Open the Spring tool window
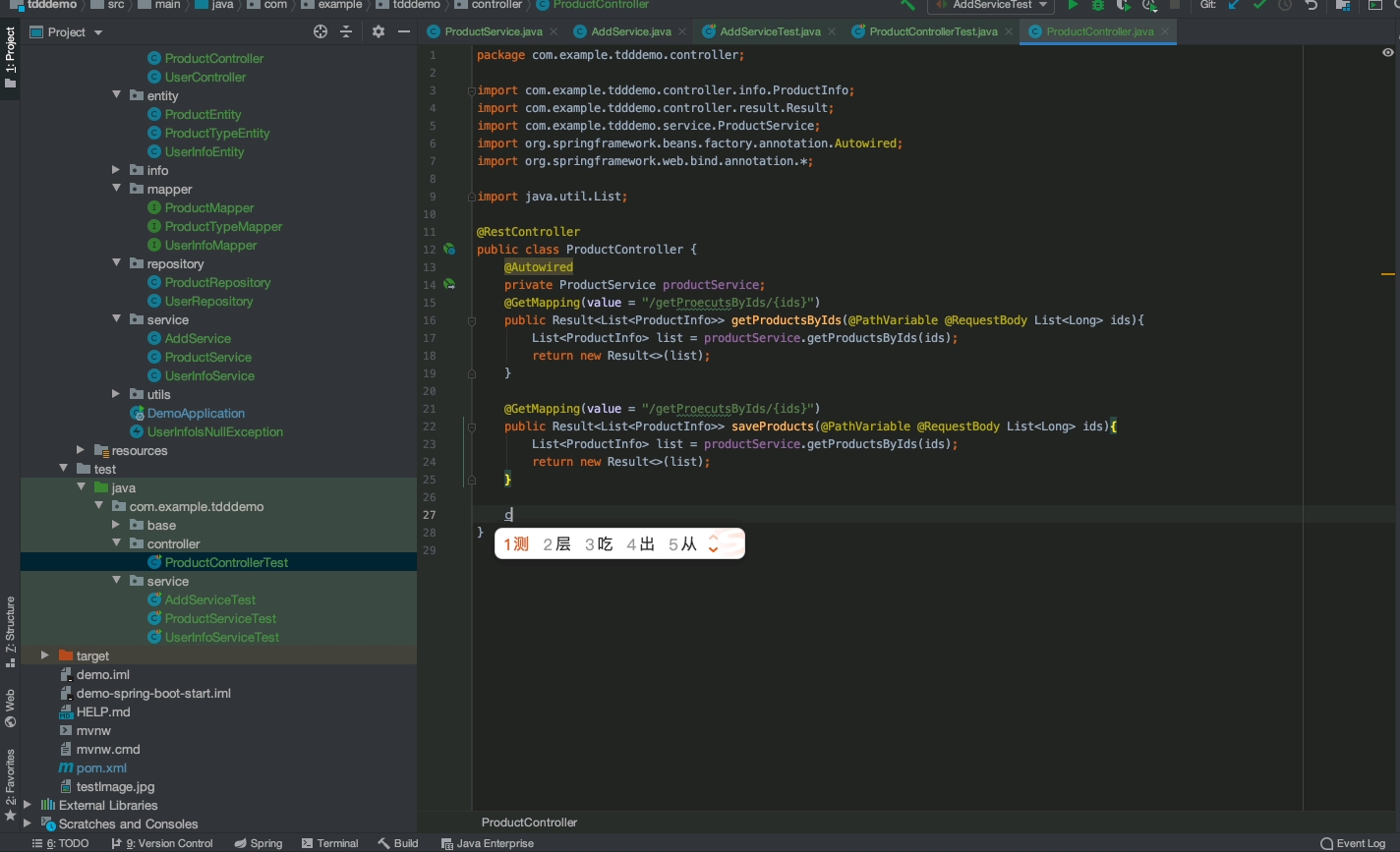Viewport: 1400px width, 852px height. tap(259, 843)
